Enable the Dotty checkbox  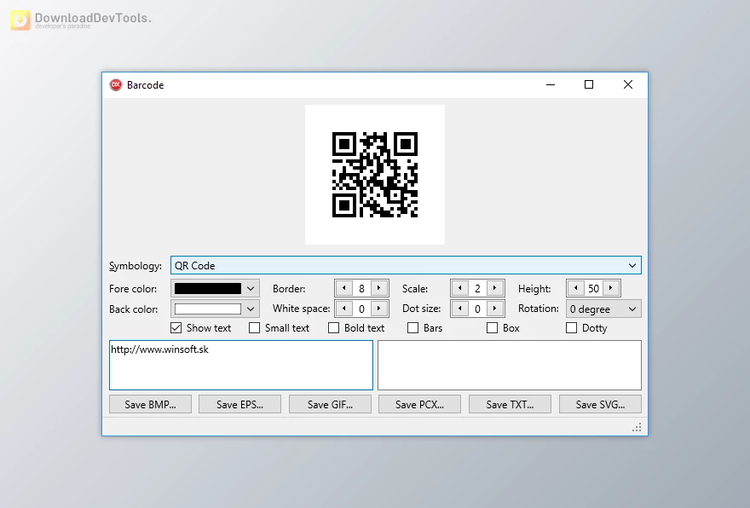(571, 328)
